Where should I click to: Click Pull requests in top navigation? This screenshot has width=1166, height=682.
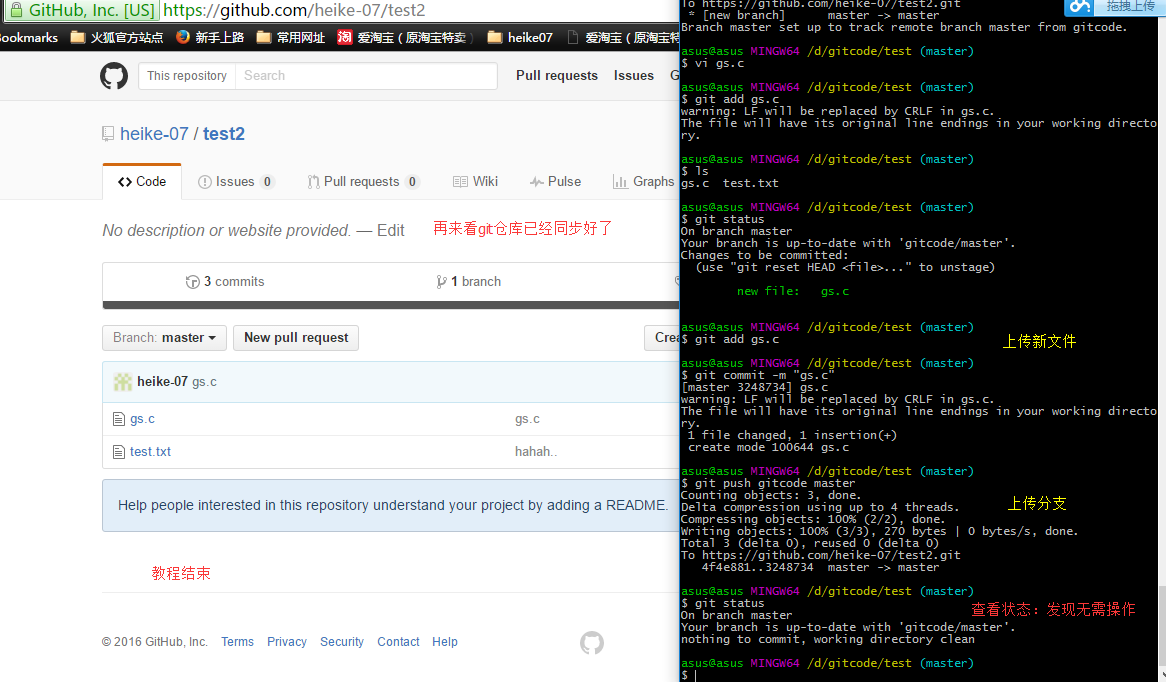tap(557, 76)
